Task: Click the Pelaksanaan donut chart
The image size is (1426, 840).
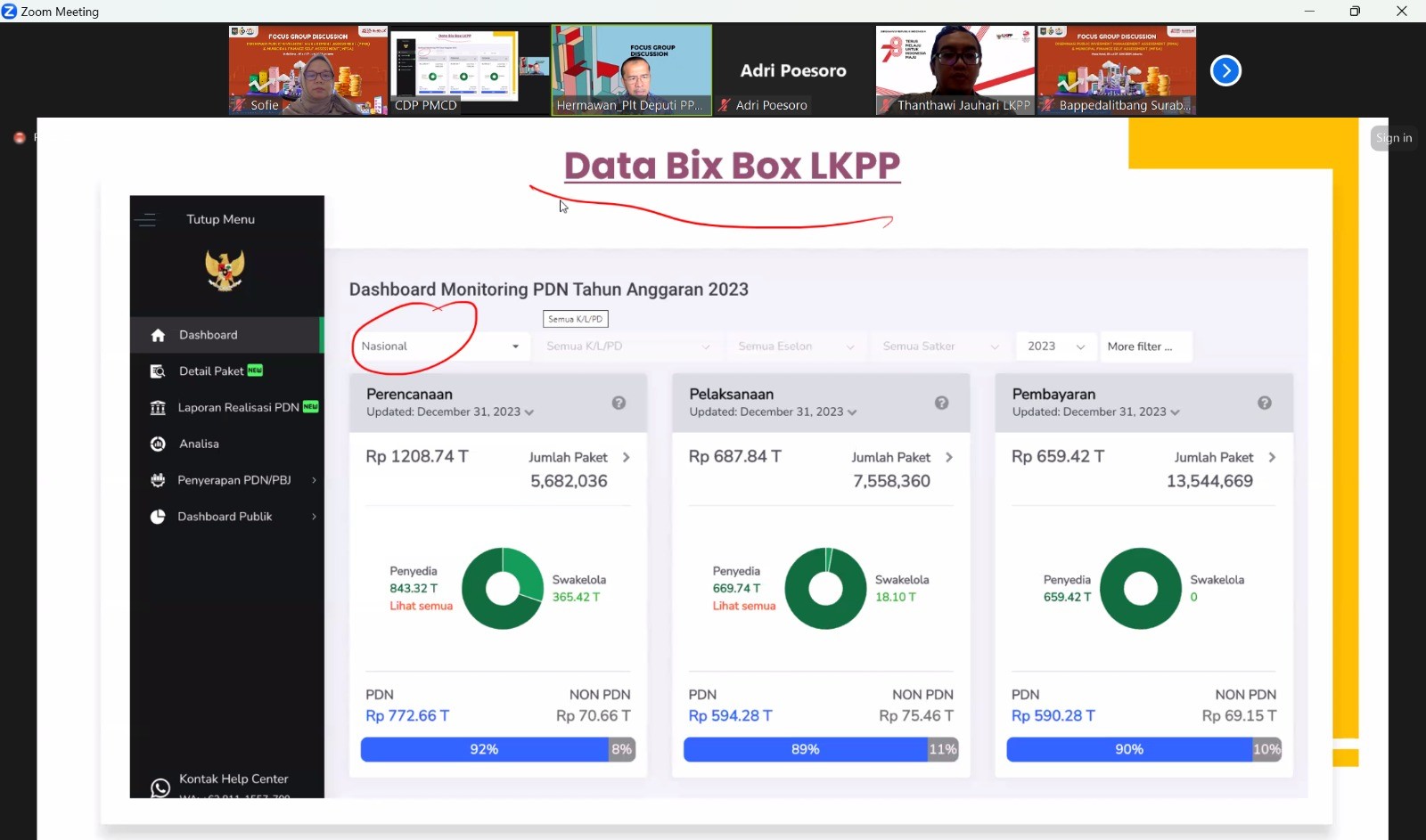Action: (x=825, y=589)
